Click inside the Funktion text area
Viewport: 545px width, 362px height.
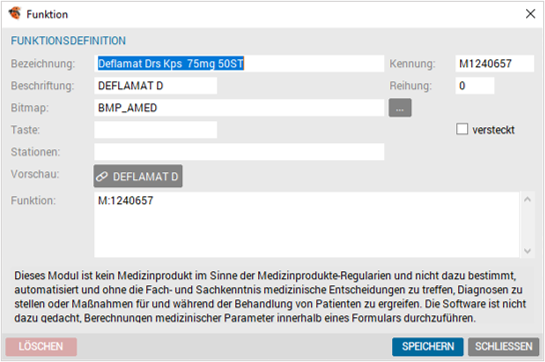tap(307, 225)
